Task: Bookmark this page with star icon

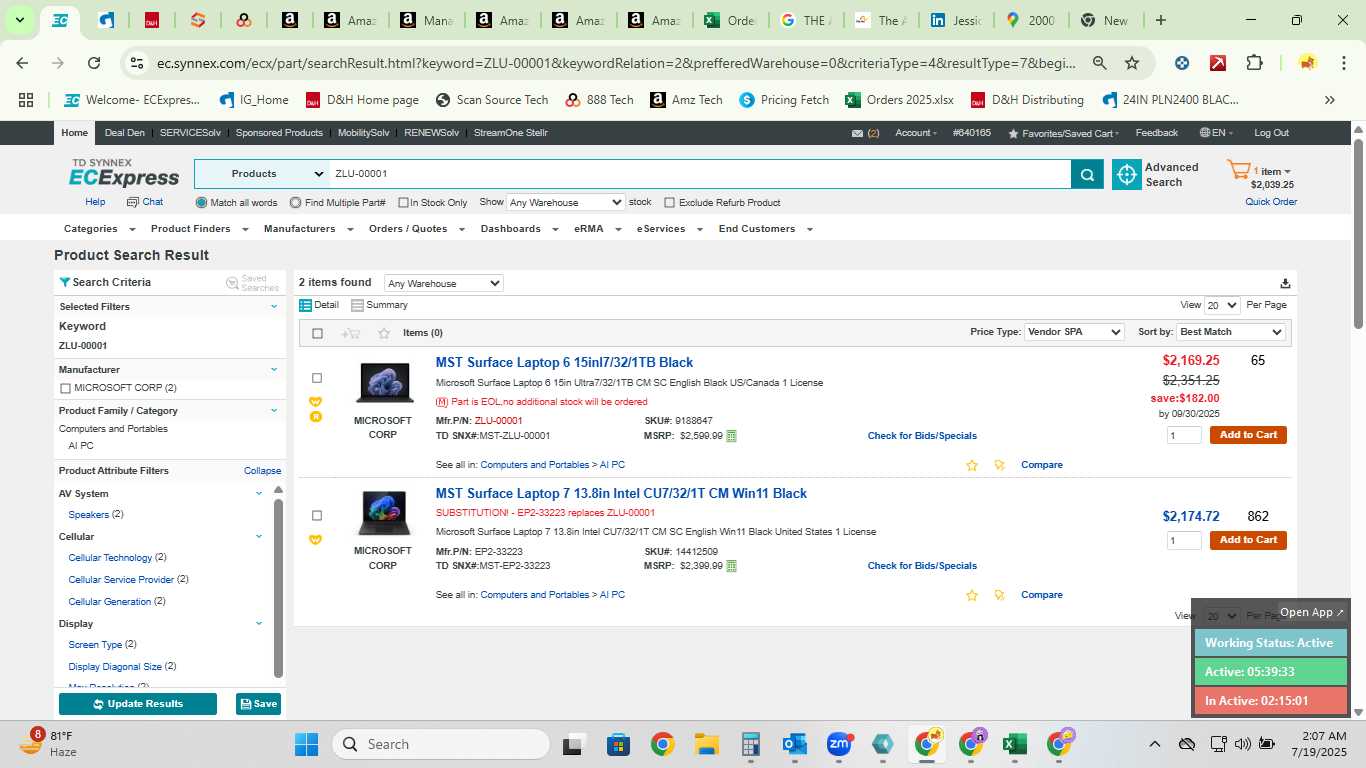Action: (1132, 63)
